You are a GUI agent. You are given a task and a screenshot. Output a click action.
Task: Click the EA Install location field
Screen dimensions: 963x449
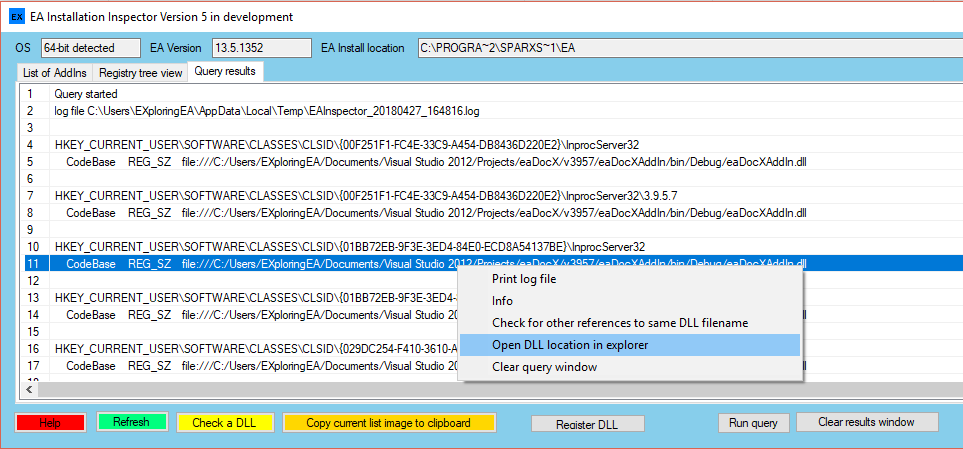tap(688, 48)
